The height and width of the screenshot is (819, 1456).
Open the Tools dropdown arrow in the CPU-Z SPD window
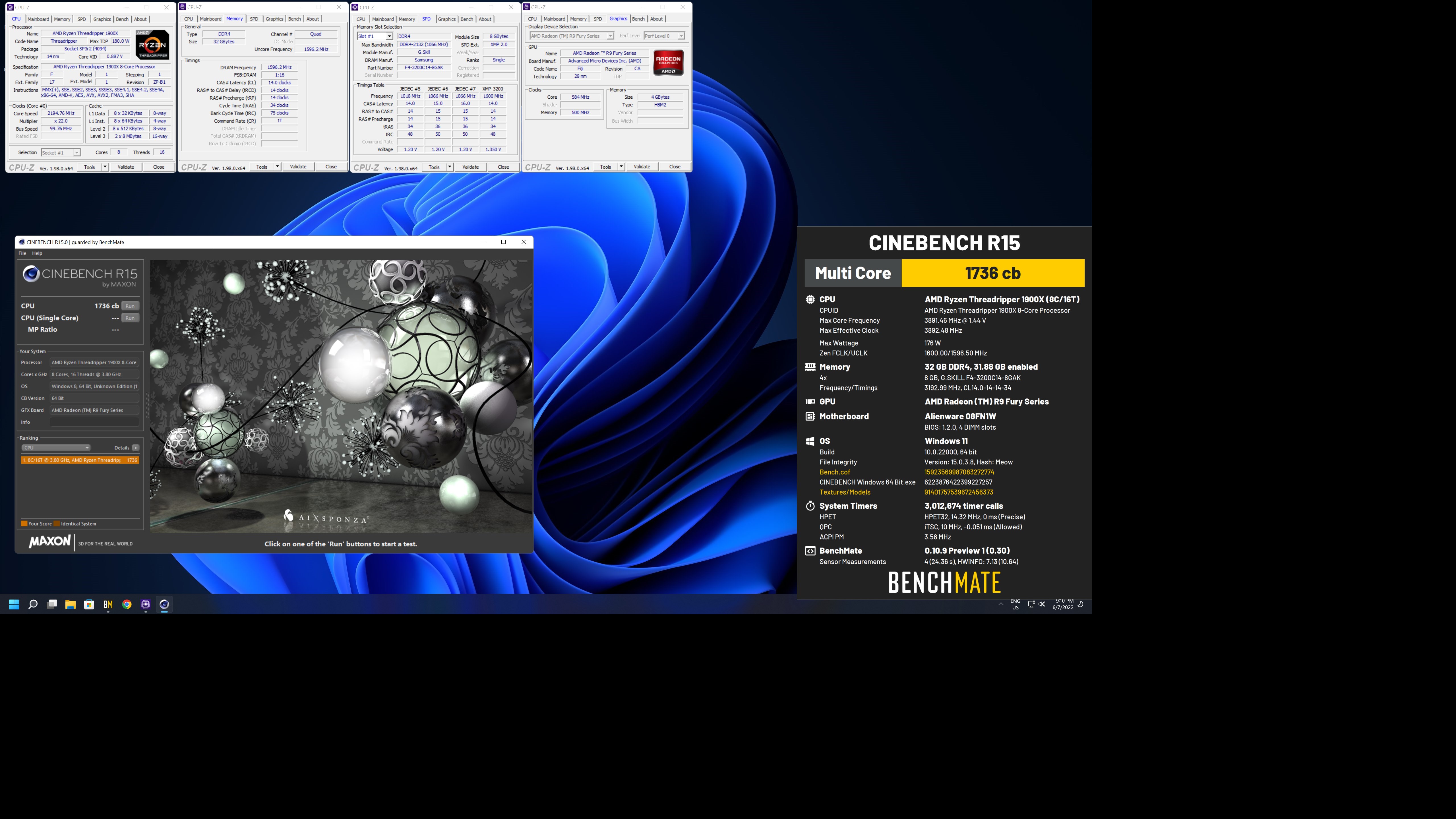(449, 167)
